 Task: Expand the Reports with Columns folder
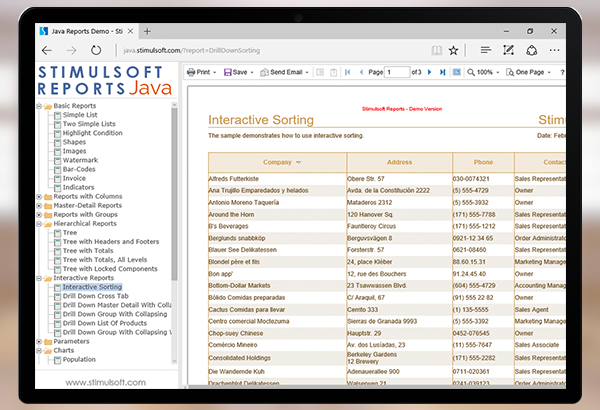(x=39, y=196)
